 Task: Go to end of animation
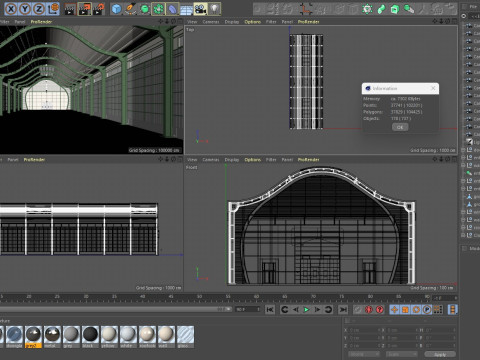point(343,310)
